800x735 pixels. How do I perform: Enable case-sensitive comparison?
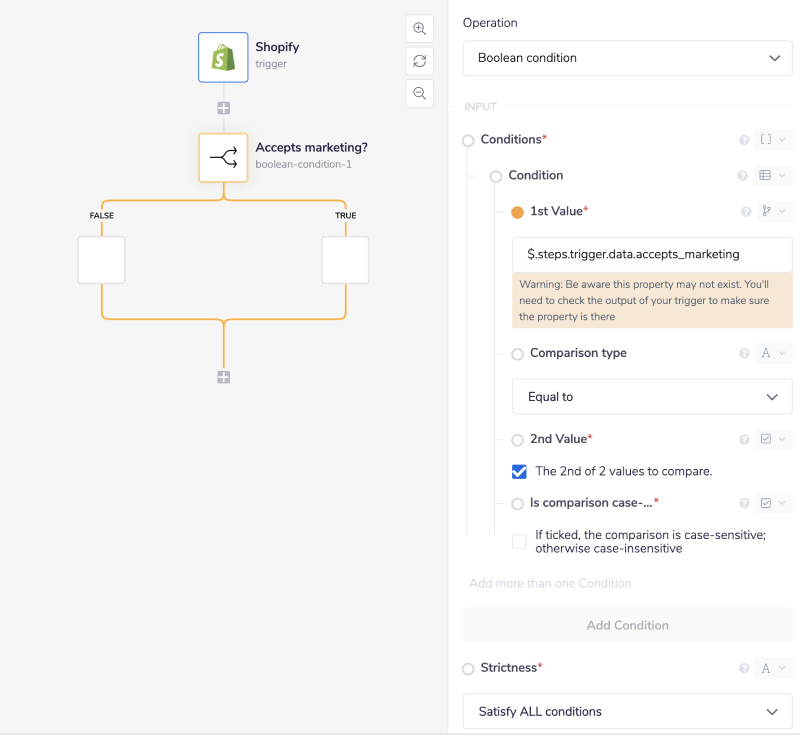(519, 540)
